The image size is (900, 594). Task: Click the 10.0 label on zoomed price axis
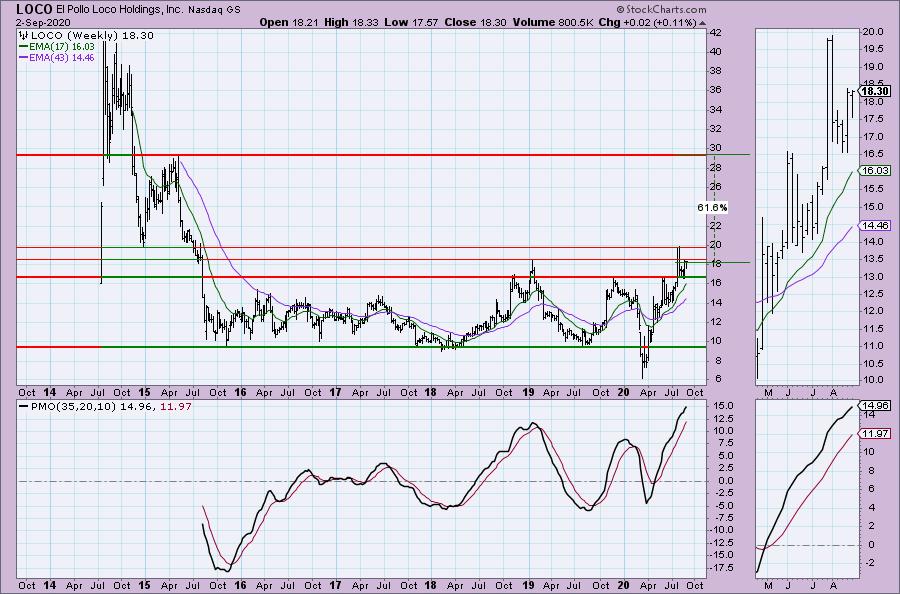coord(871,380)
